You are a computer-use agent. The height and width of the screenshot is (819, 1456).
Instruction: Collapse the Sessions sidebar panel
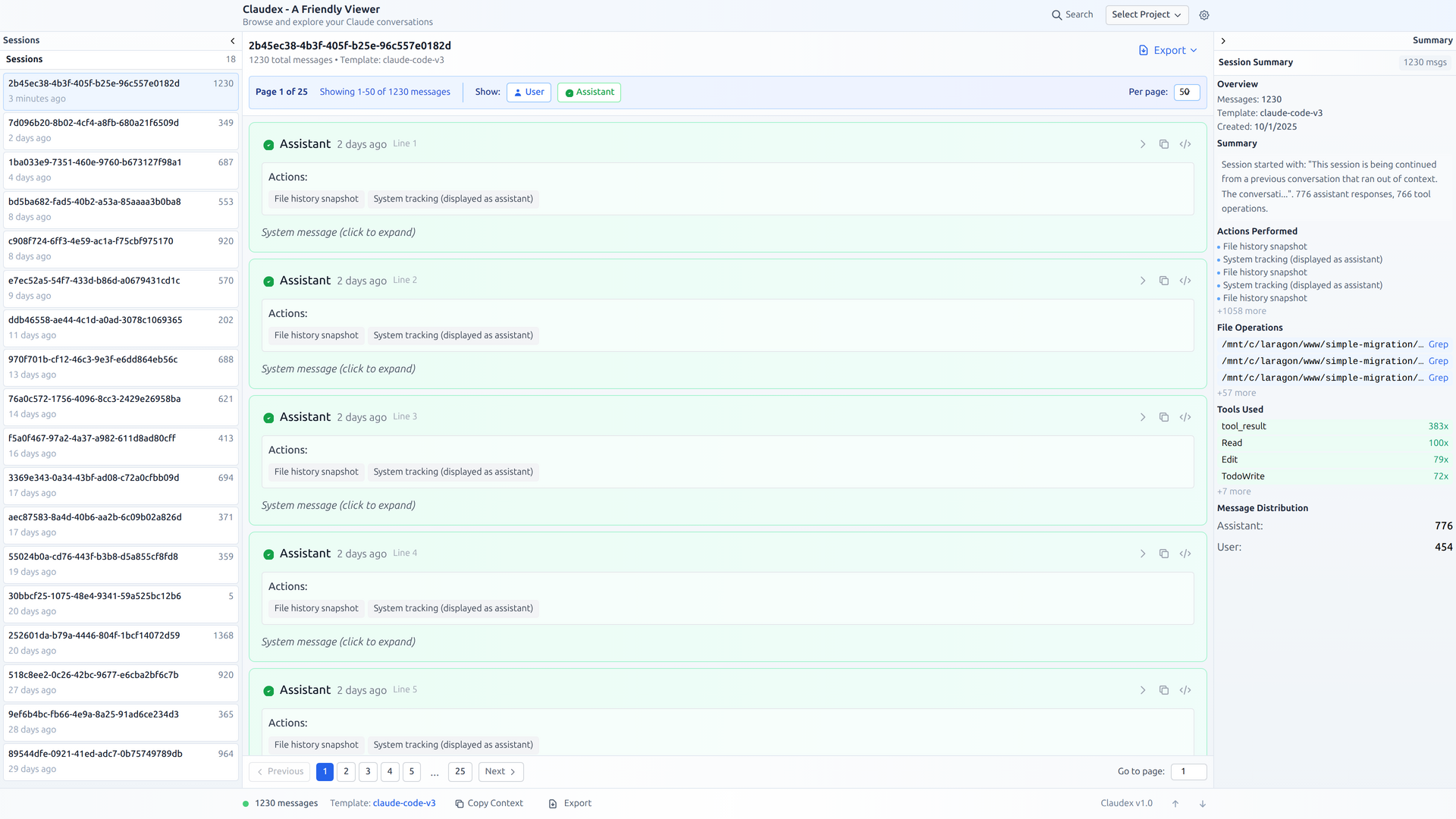[232, 41]
